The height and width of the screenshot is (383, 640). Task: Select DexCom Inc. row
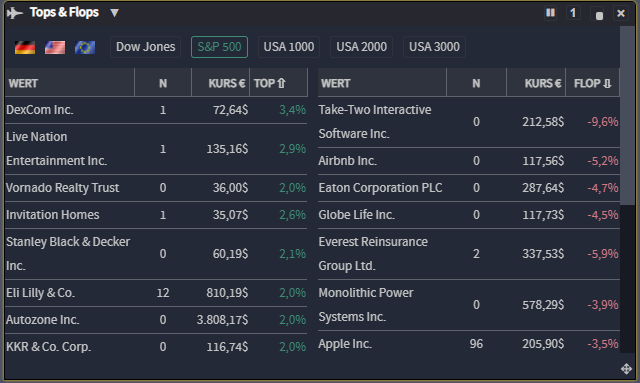pyautogui.click(x=156, y=110)
